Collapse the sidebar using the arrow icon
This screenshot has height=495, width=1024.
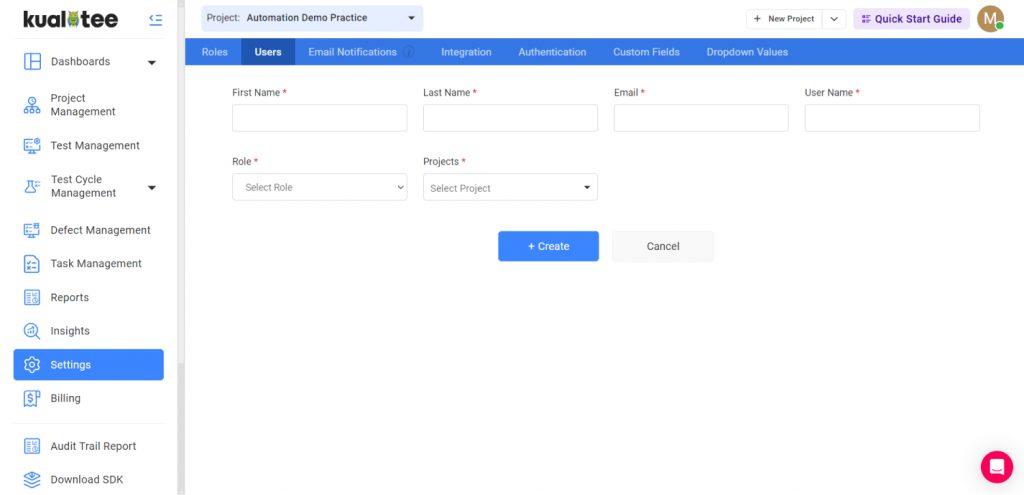click(x=155, y=20)
